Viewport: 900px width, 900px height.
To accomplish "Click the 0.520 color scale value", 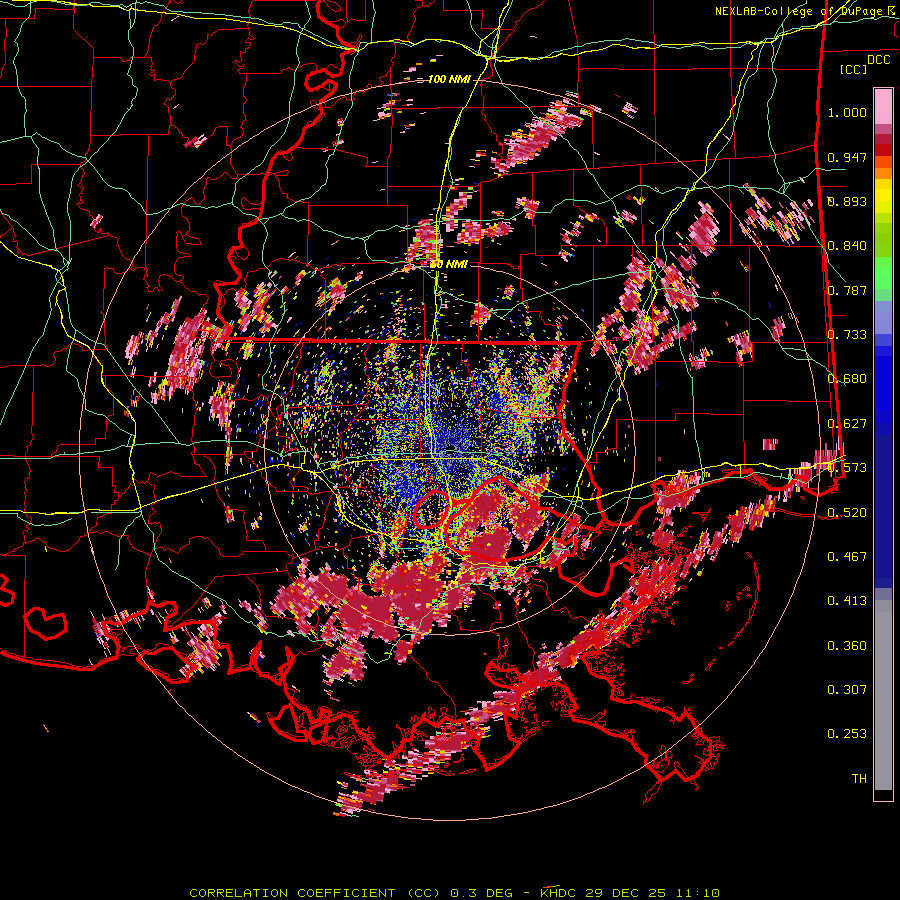I will tap(847, 512).
